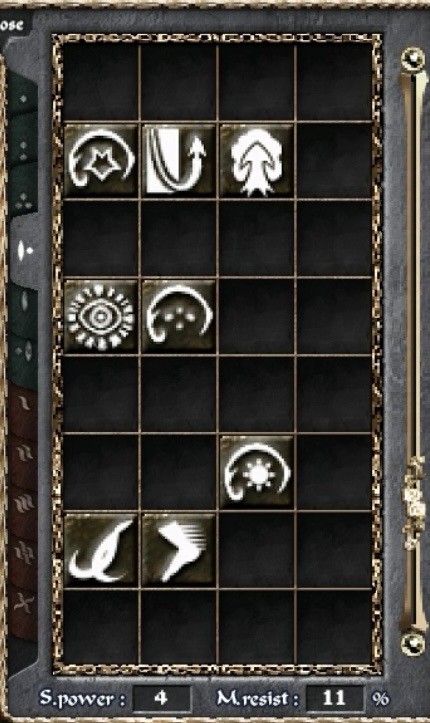Select the star-under-arc spell icon
This screenshot has width=430, height=723.
coord(101,160)
